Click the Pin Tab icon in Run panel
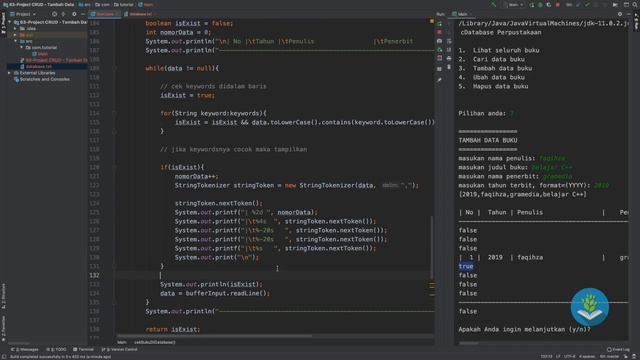The image size is (640, 360). point(440,80)
